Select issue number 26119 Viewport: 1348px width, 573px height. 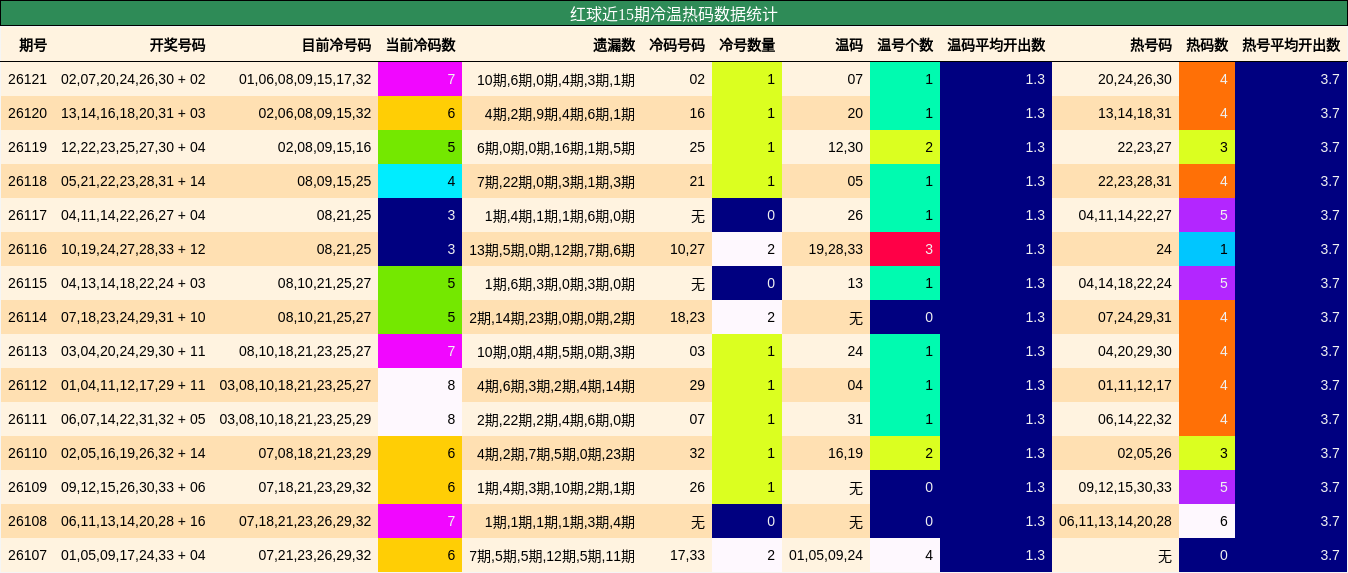coord(28,147)
